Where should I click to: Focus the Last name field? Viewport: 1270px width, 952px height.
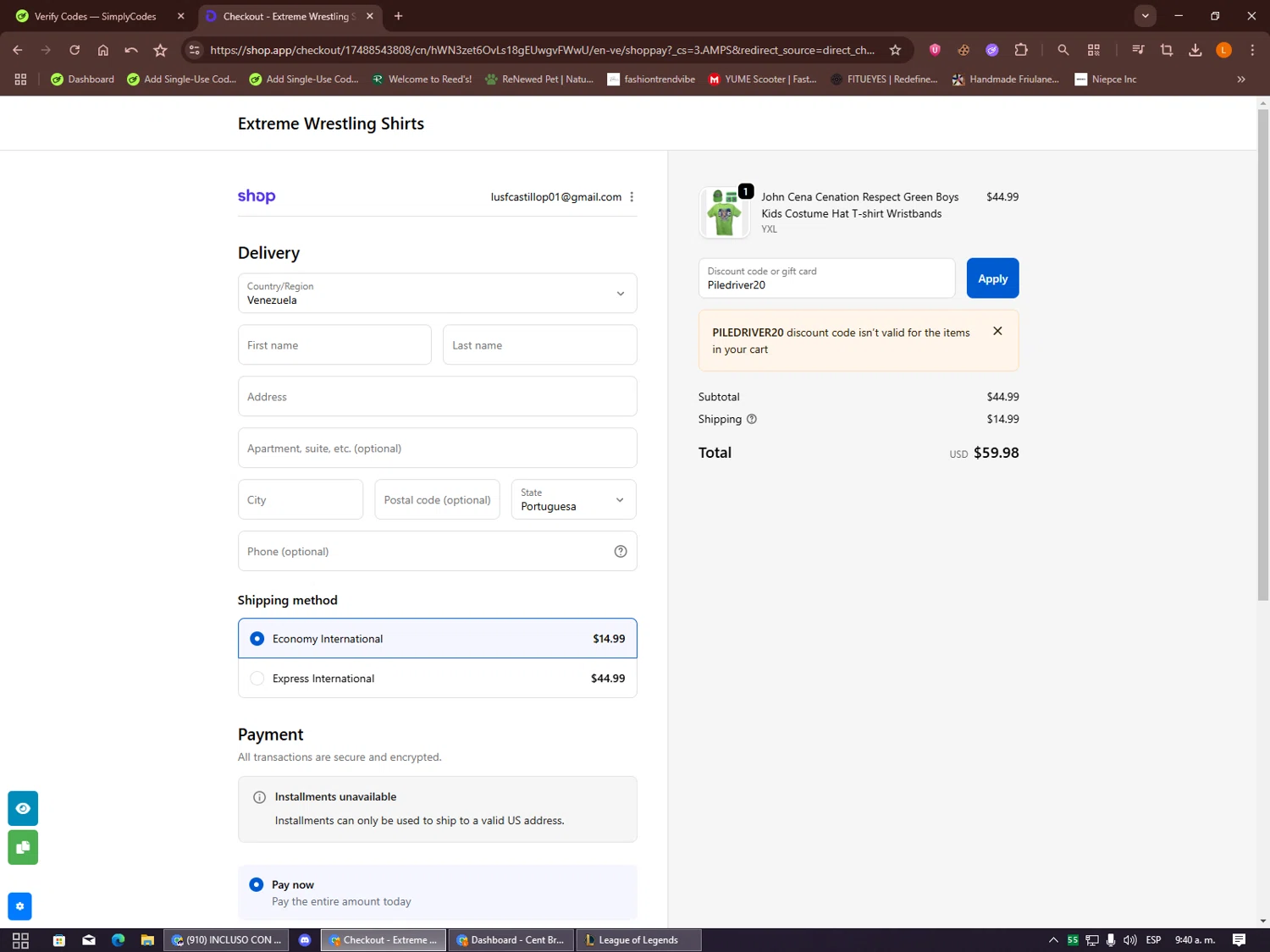coord(540,345)
